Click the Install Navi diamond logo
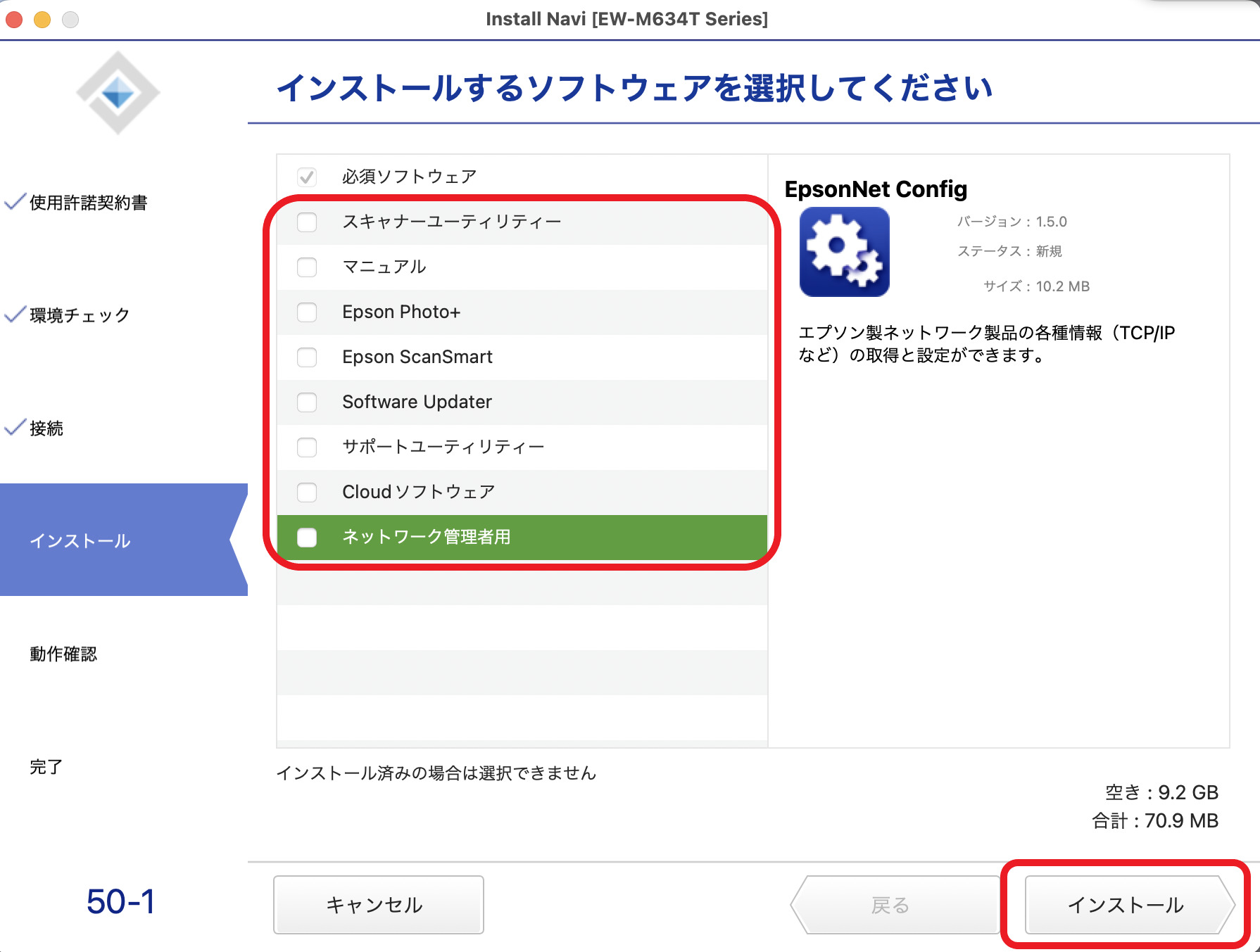 click(118, 93)
